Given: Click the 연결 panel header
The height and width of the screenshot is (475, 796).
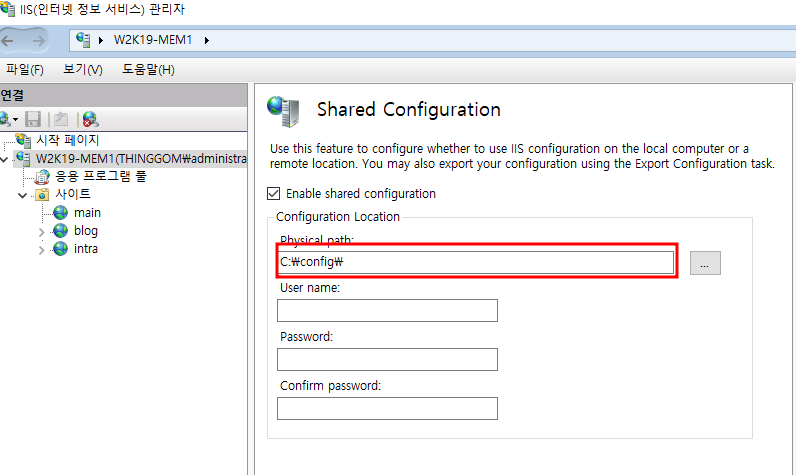Looking at the screenshot, I should 123,95.
